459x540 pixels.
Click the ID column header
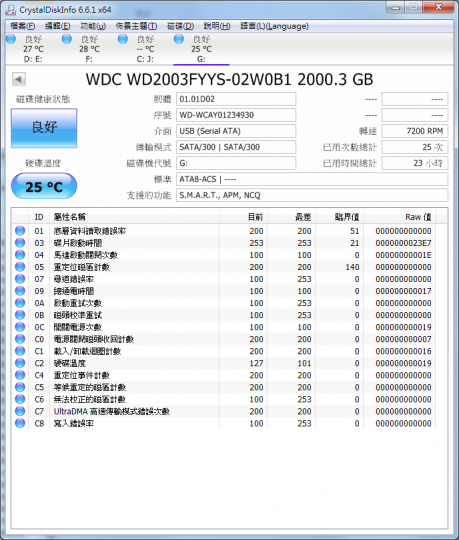[x=39, y=217]
